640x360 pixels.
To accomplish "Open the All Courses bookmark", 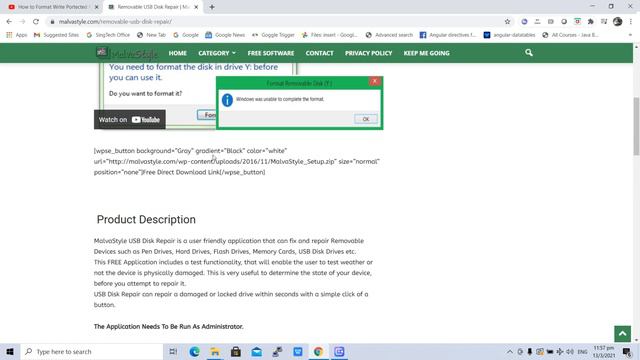I will pyautogui.click(x=570, y=35).
